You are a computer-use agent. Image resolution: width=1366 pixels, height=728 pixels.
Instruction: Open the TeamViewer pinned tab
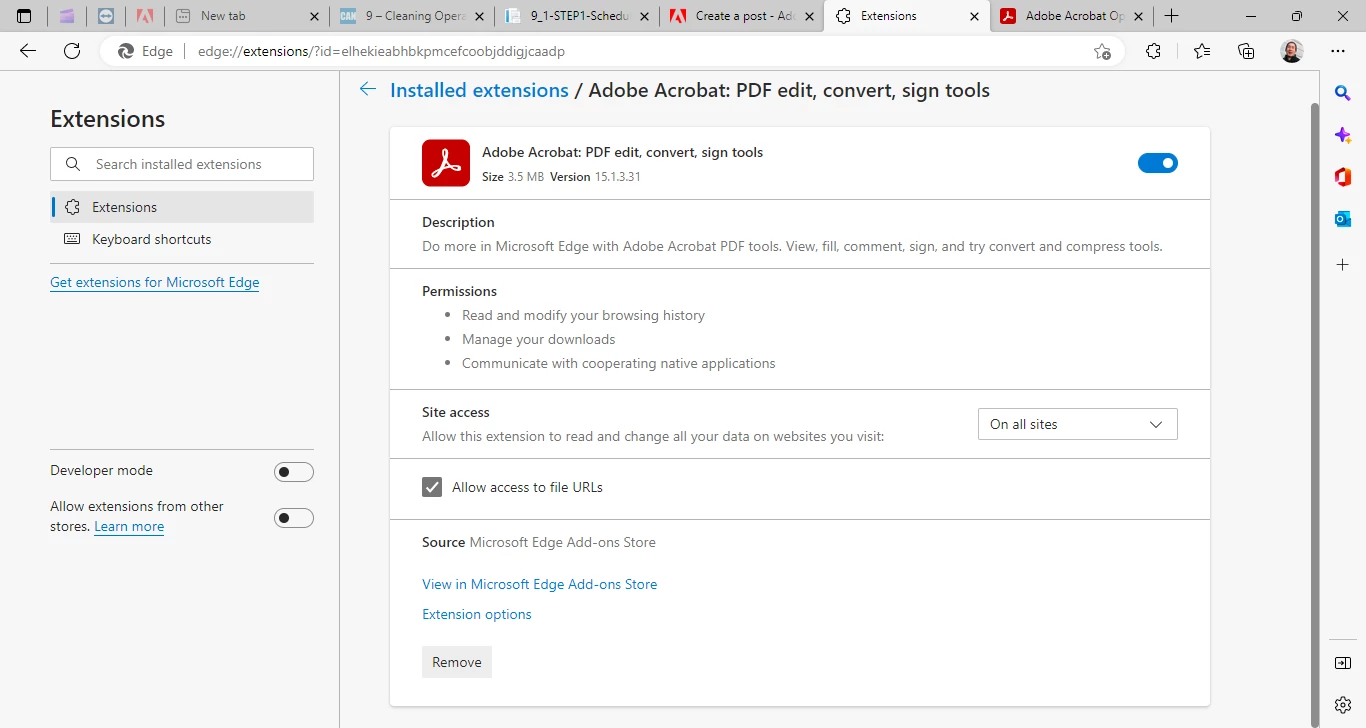106,16
